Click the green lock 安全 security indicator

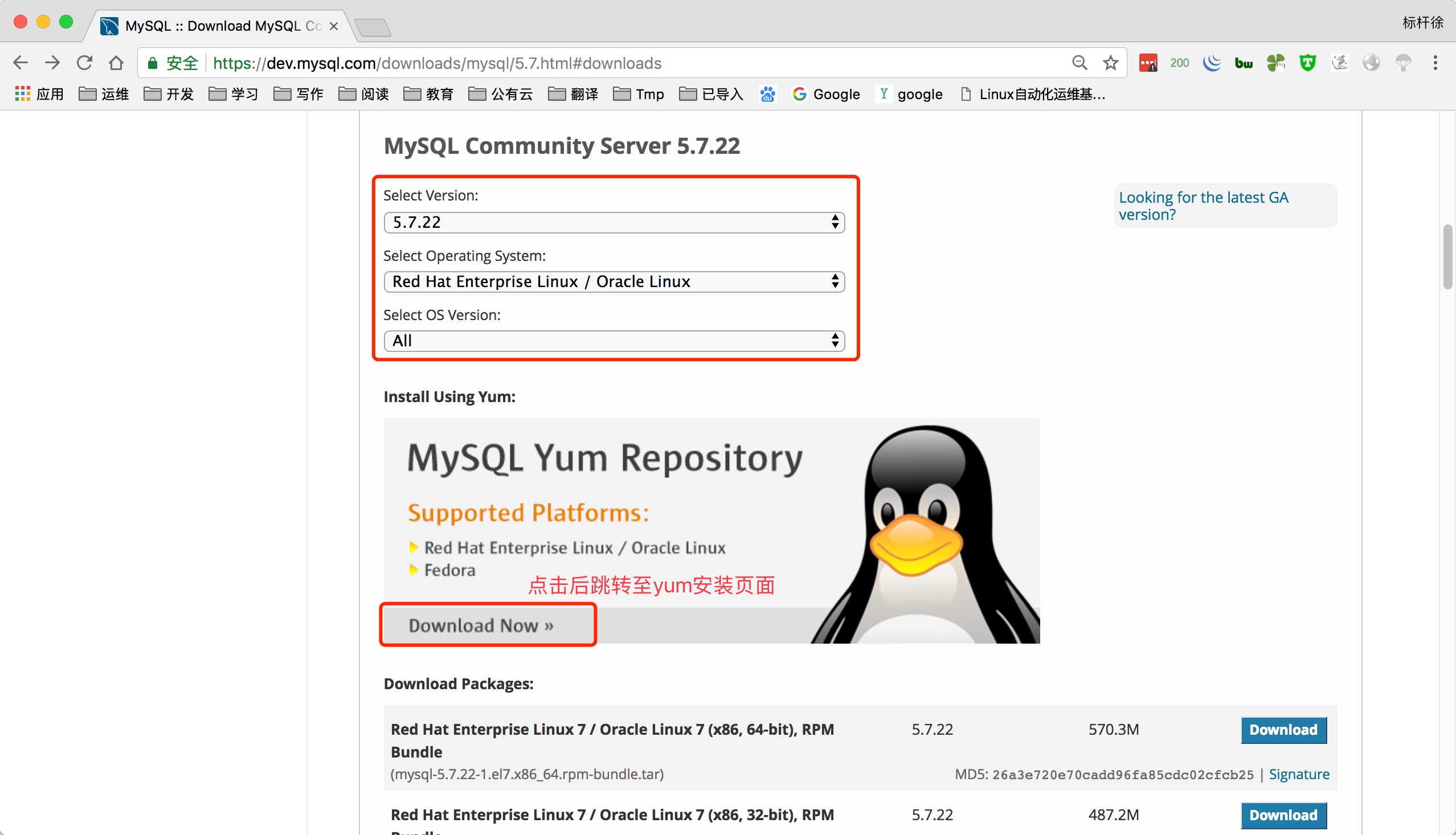click(173, 63)
